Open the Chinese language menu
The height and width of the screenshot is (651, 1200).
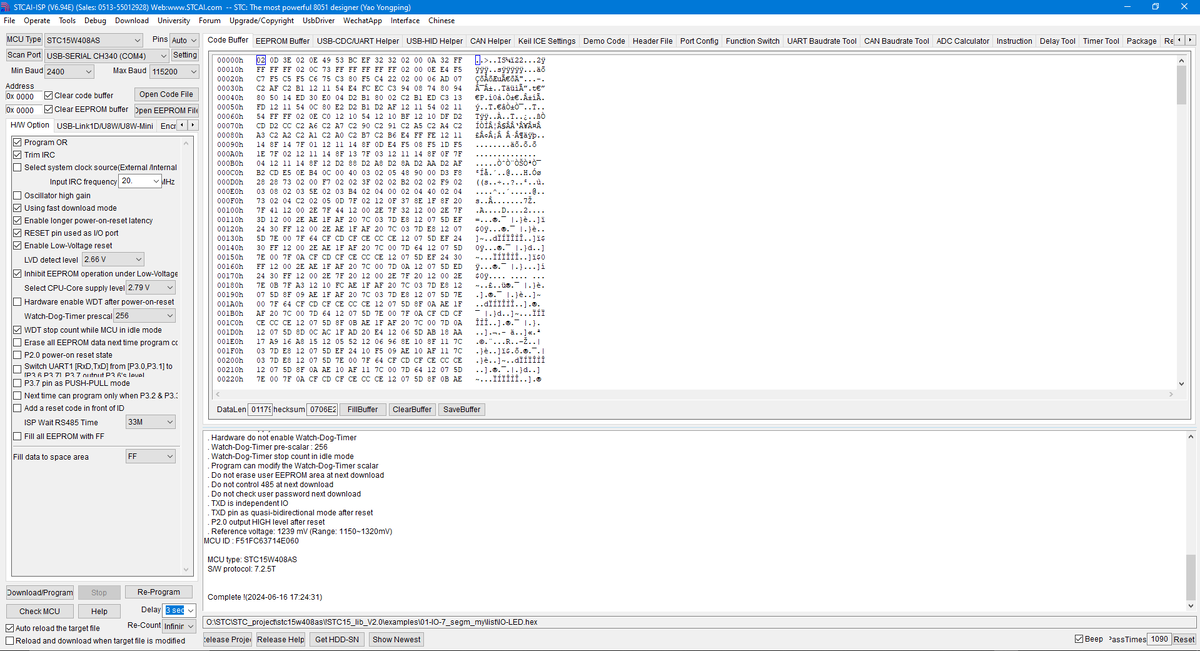tap(441, 20)
